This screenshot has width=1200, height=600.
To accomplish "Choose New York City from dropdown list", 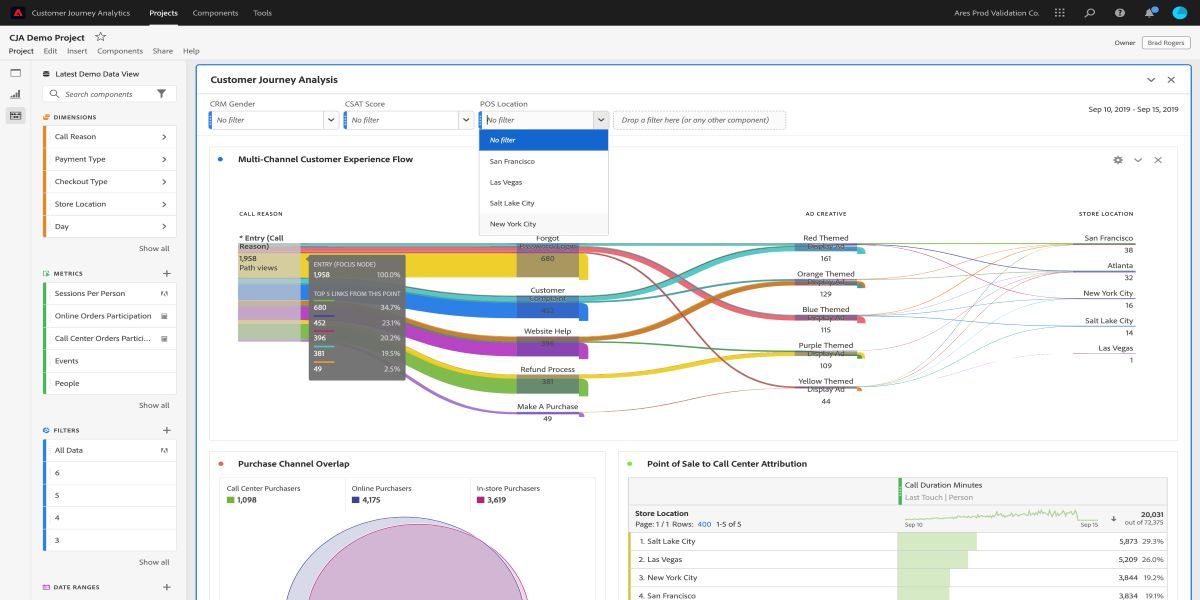I will click(544, 224).
